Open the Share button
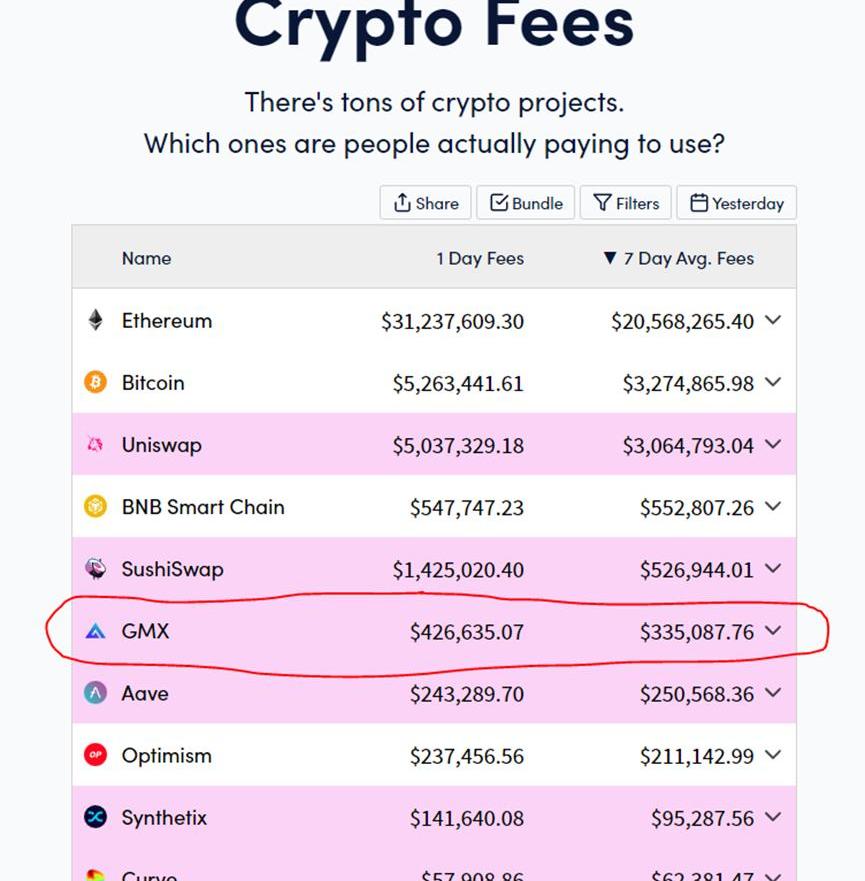The image size is (865, 881). [x=425, y=203]
